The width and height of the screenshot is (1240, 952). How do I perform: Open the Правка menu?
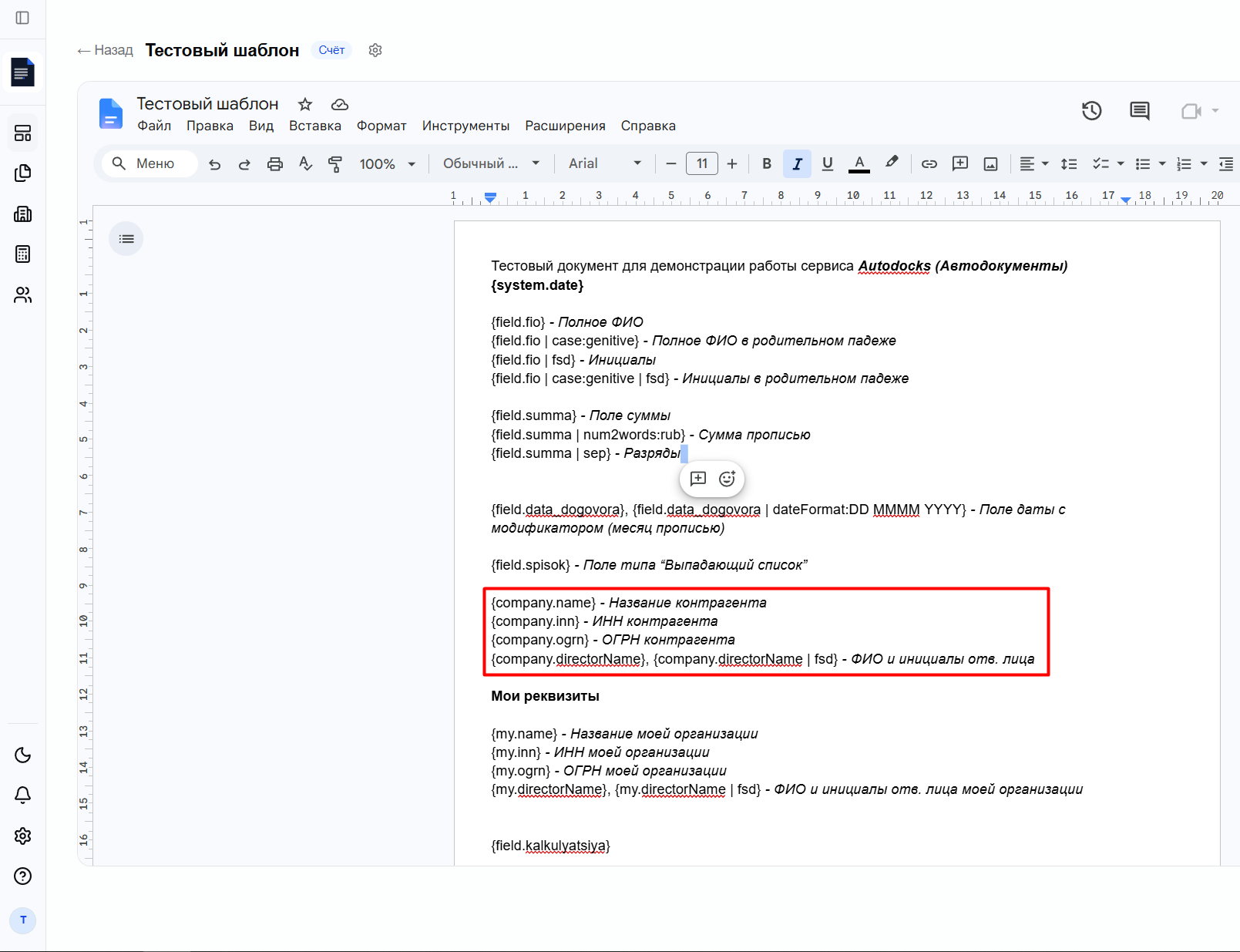click(210, 126)
